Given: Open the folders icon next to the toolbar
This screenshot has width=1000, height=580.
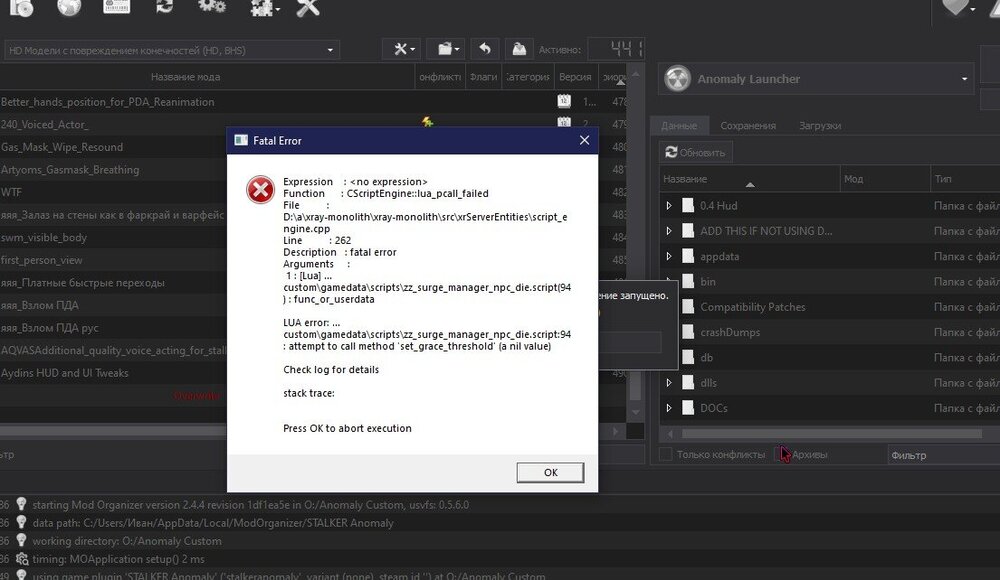Looking at the screenshot, I should (x=444, y=48).
